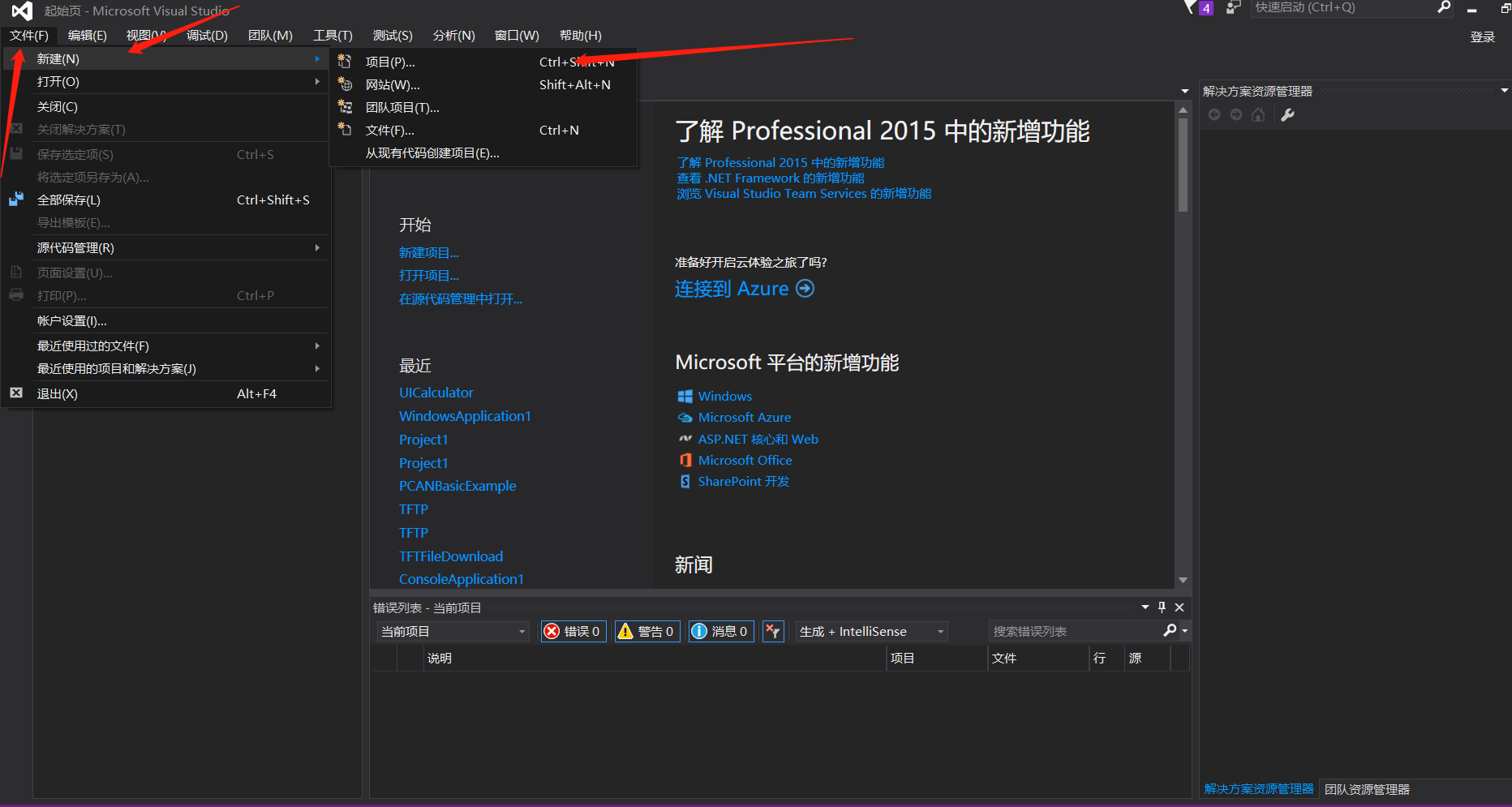Open Solution Explorer window options dropdown arrow
This screenshot has width=1512, height=807.
coord(1504,91)
